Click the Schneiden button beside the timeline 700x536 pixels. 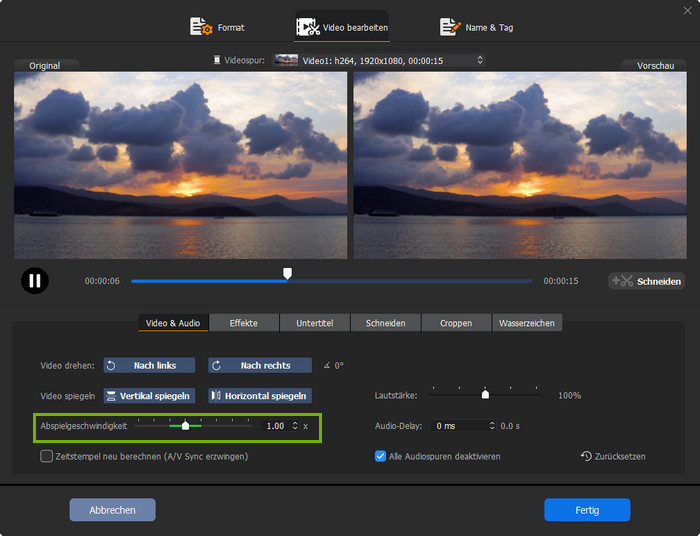click(646, 281)
